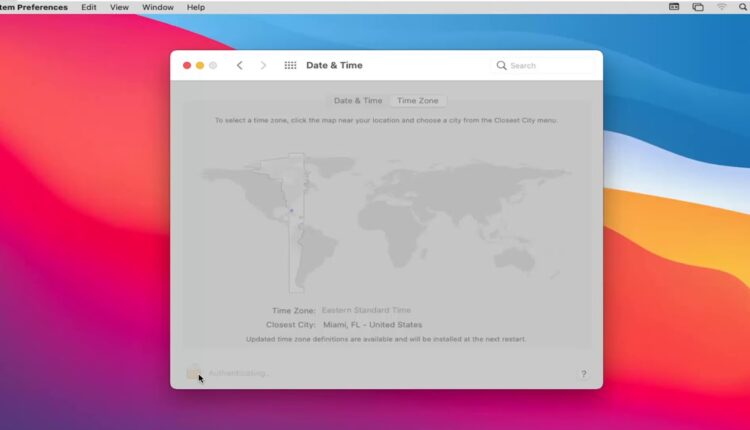
Task: Click Eastern Standard Time zone value
Action: coord(366,310)
